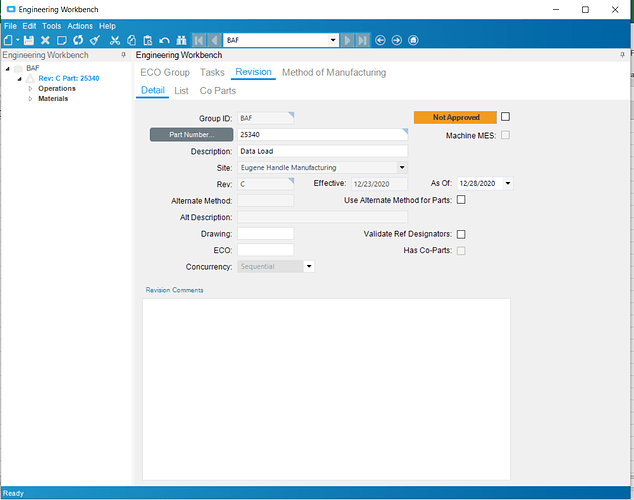Click the Clear broom icon
The width and height of the screenshot is (634, 500).
(94, 40)
